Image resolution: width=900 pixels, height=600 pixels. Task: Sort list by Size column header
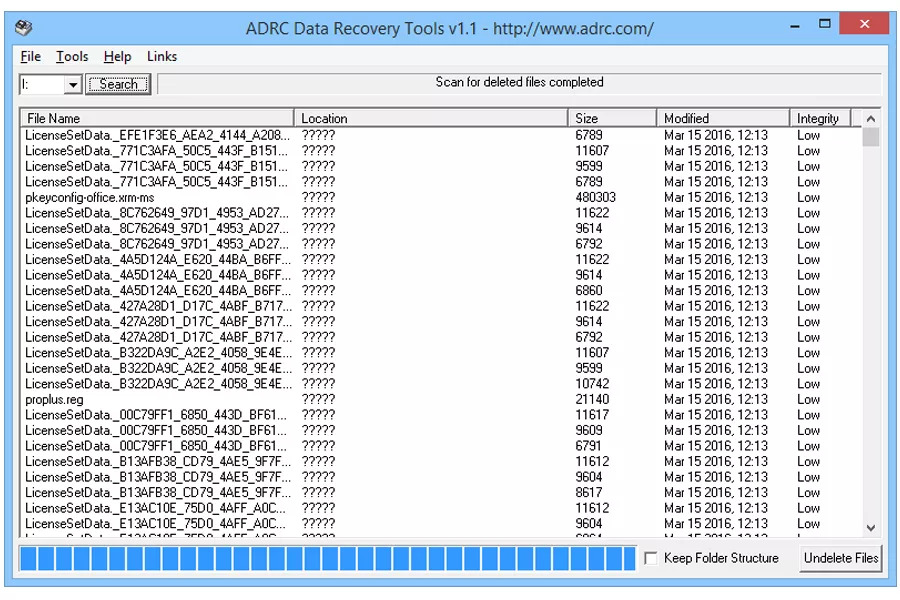[x=612, y=118]
